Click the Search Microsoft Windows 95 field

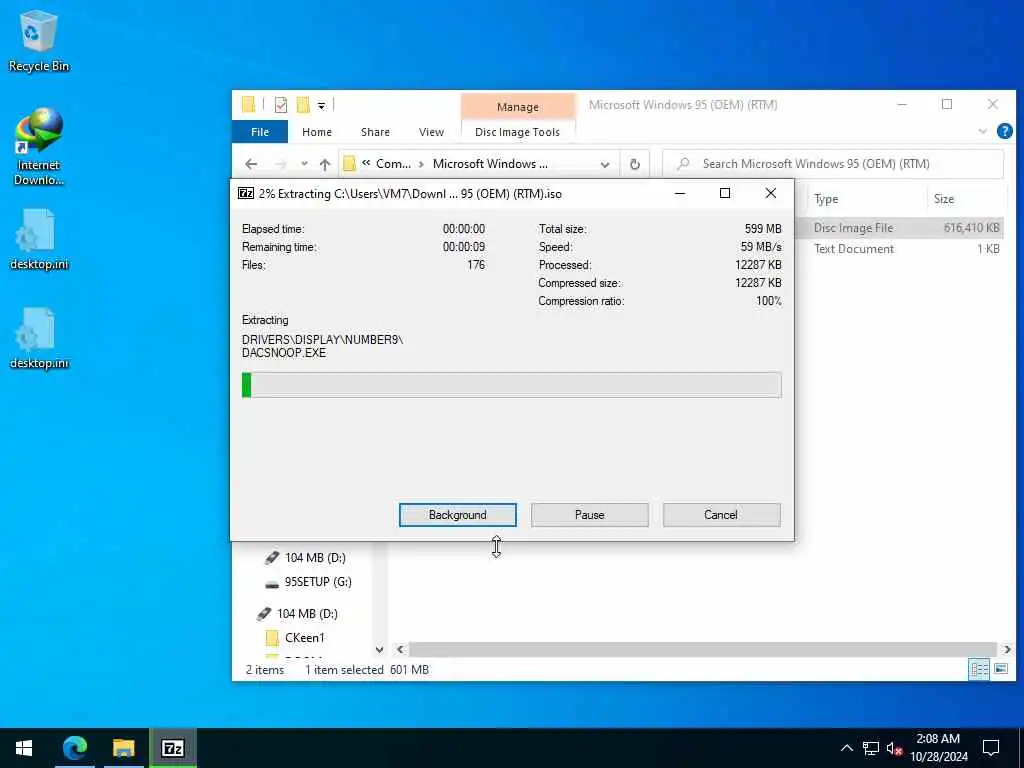pyautogui.click(x=833, y=164)
